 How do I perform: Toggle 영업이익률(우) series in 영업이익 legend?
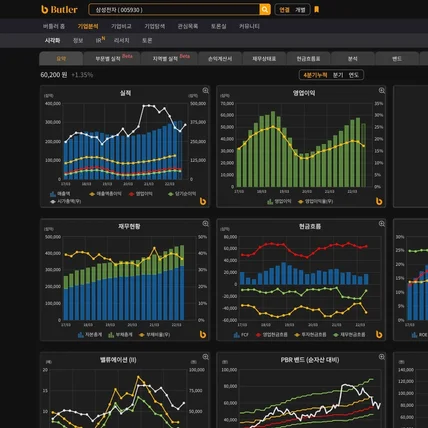(315, 201)
